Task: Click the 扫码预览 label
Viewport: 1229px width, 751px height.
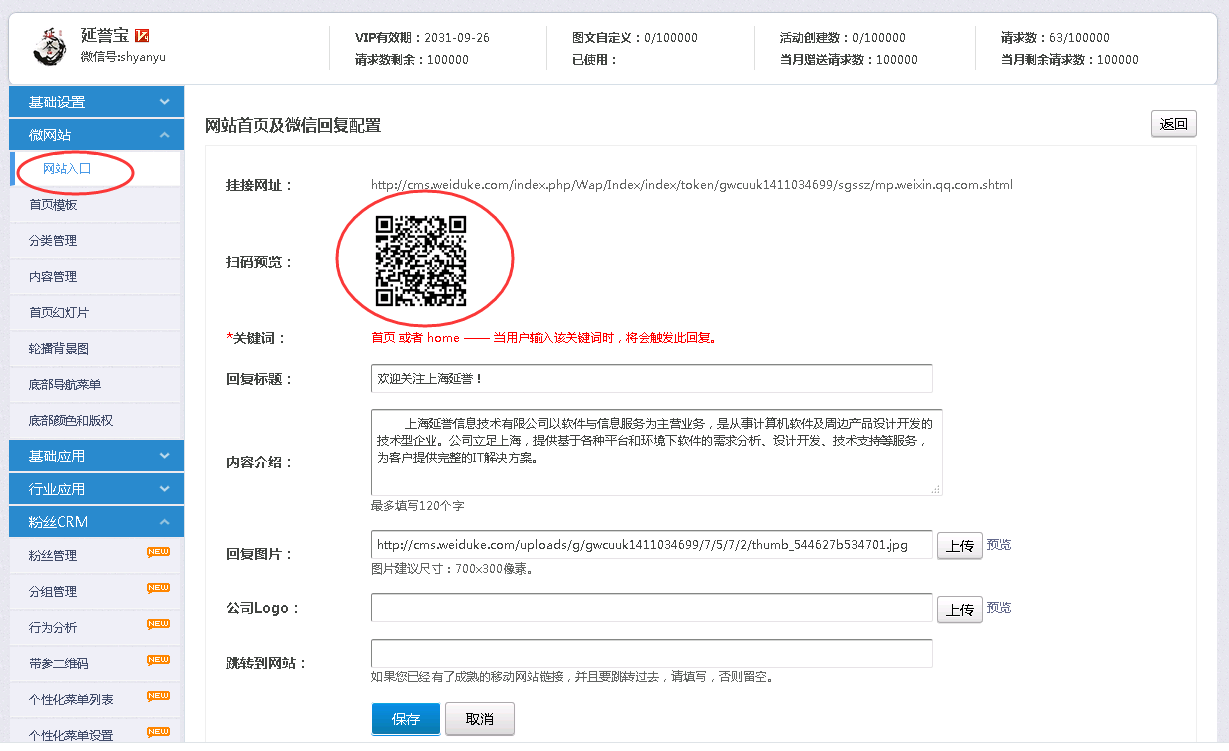Action: pos(260,262)
